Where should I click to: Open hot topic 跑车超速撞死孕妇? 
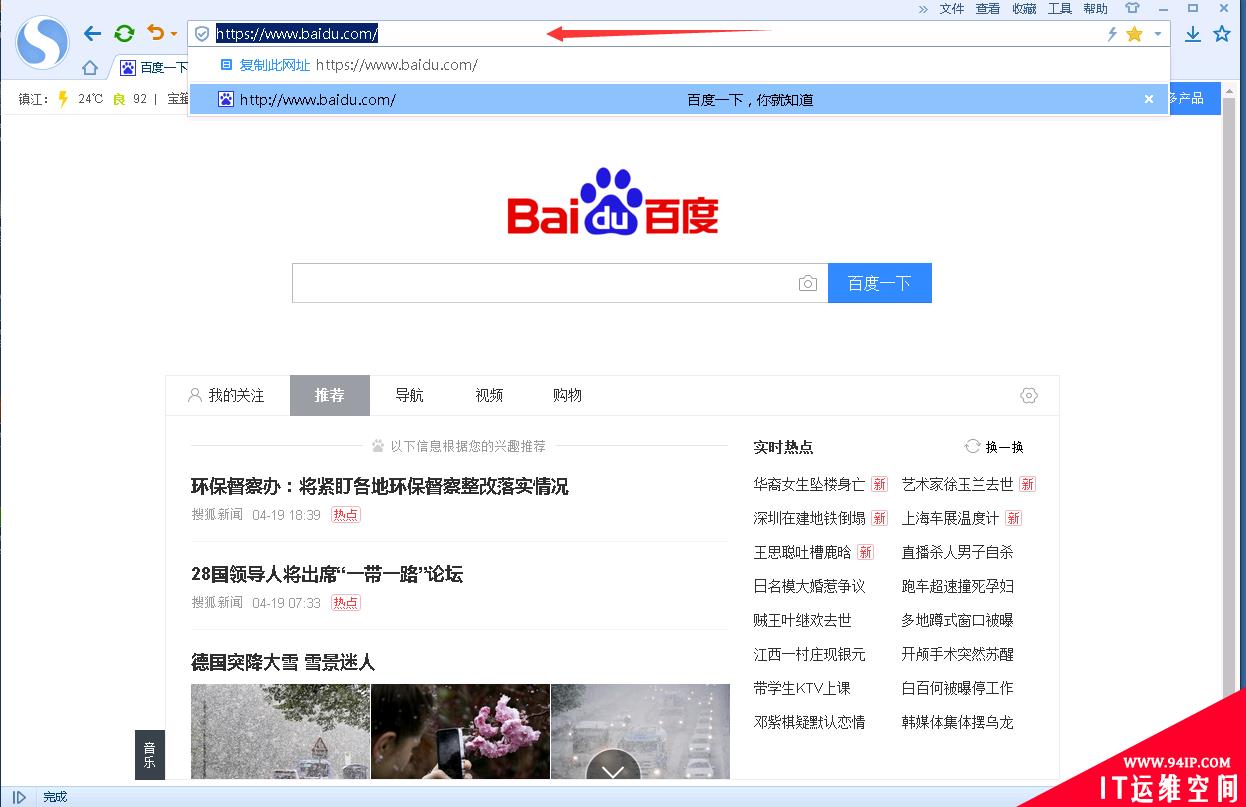957,586
